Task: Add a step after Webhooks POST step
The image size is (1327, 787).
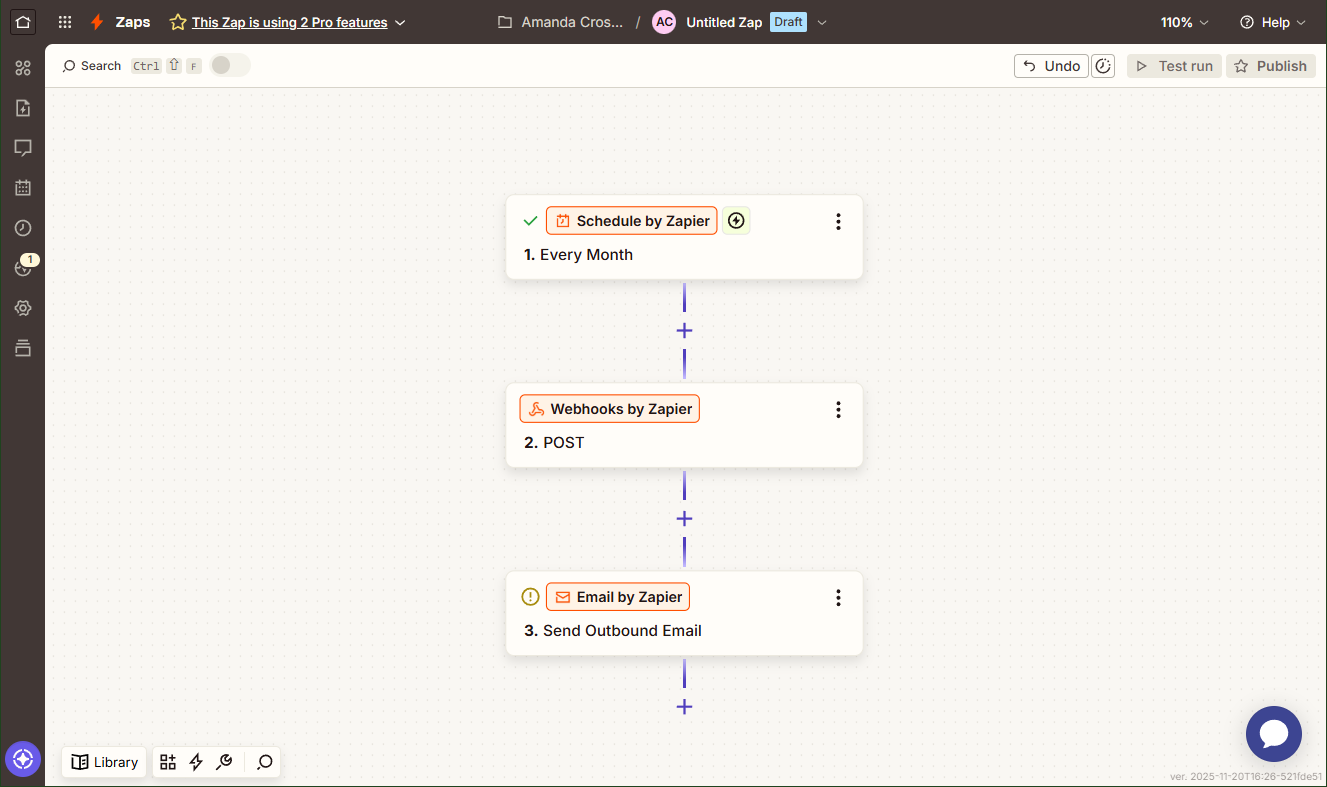Action: [x=684, y=519]
